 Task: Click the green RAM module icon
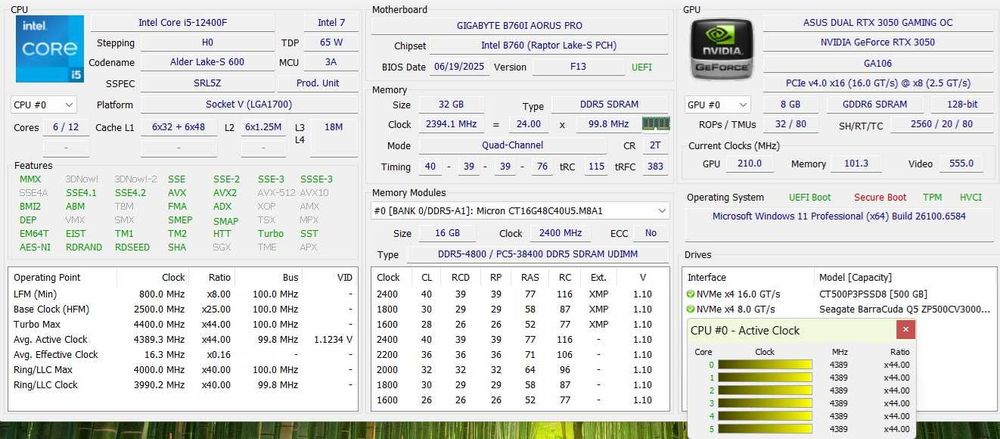(x=656, y=123)
